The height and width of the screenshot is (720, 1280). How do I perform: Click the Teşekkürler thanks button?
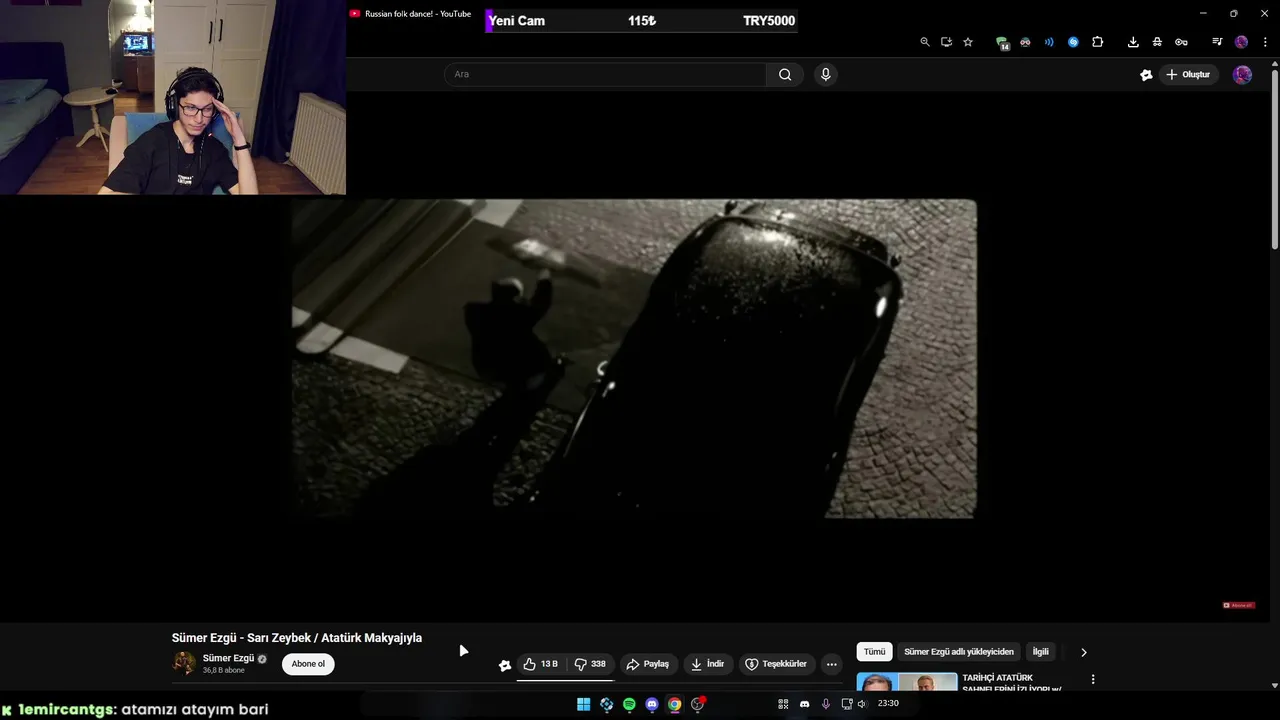776,664
